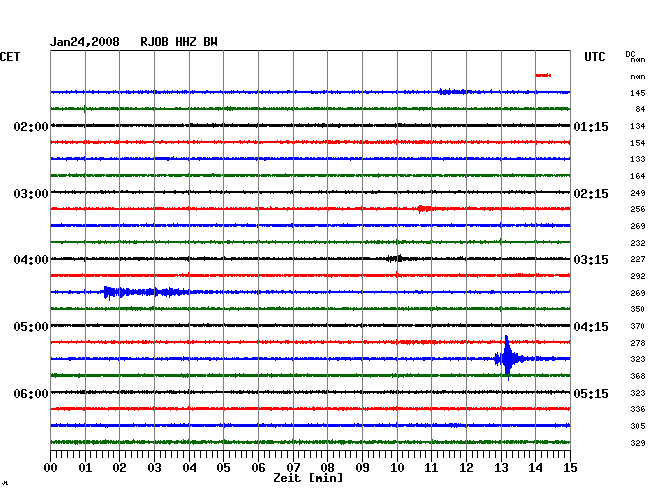The width and height of the screenshot is (650, 494).
Task: Click the DC value 84
Action: click(x=640, y=109)
